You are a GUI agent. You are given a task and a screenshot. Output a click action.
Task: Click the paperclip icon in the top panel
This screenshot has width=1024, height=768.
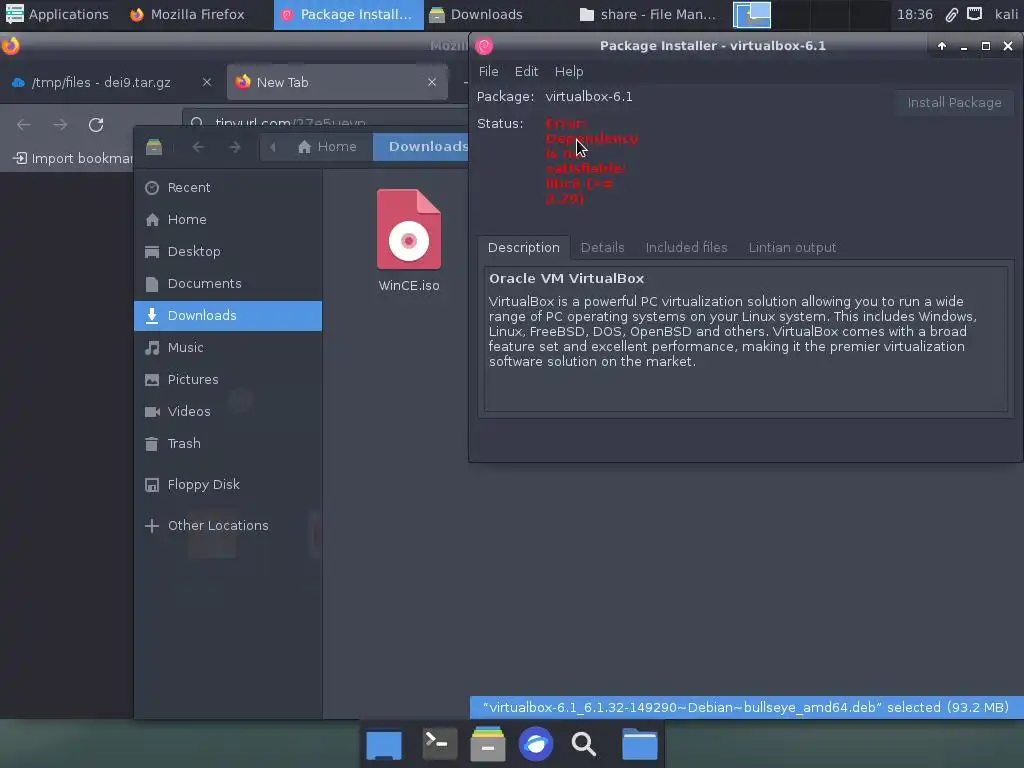point(952,14)
